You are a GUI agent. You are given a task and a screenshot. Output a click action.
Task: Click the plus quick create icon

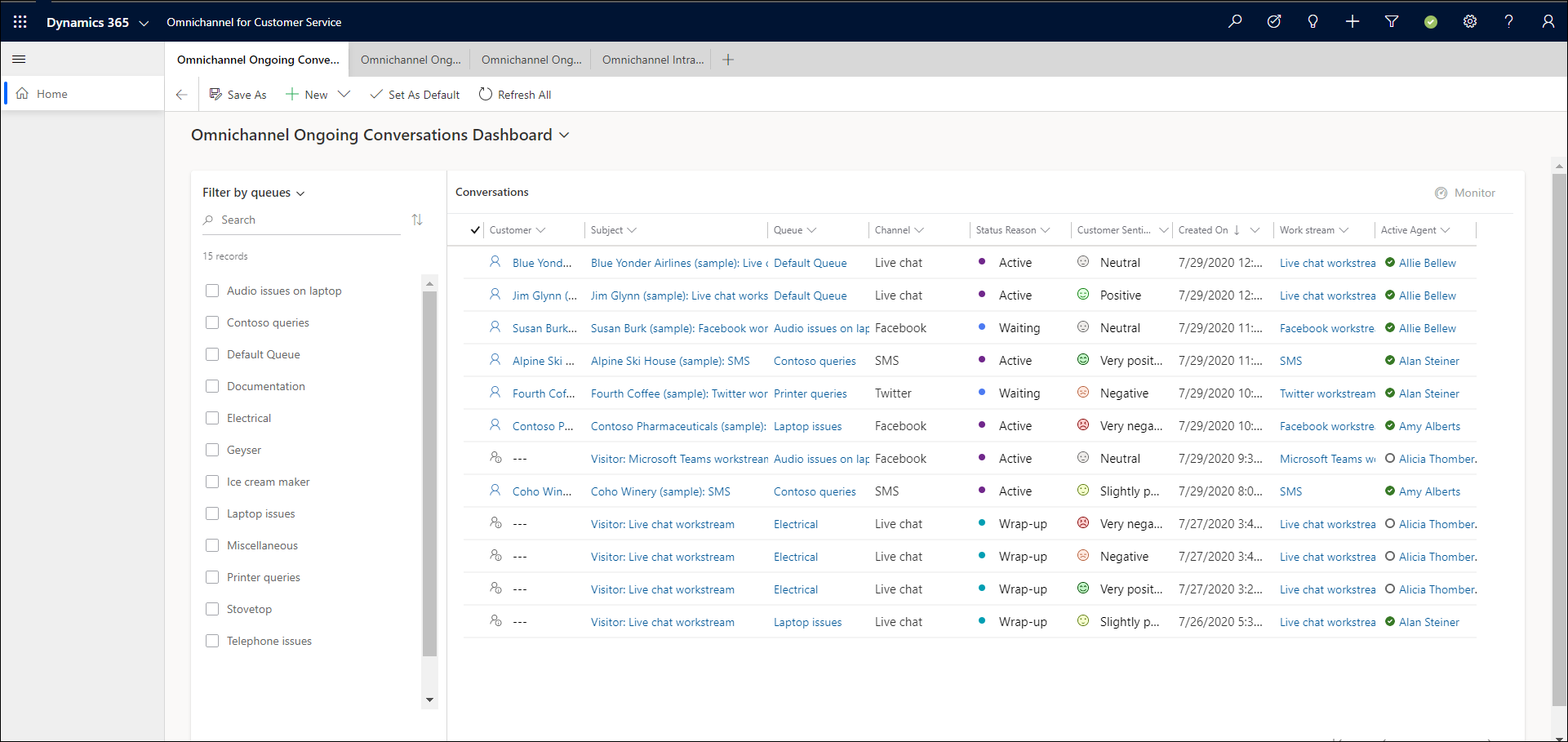[1353, 22]
